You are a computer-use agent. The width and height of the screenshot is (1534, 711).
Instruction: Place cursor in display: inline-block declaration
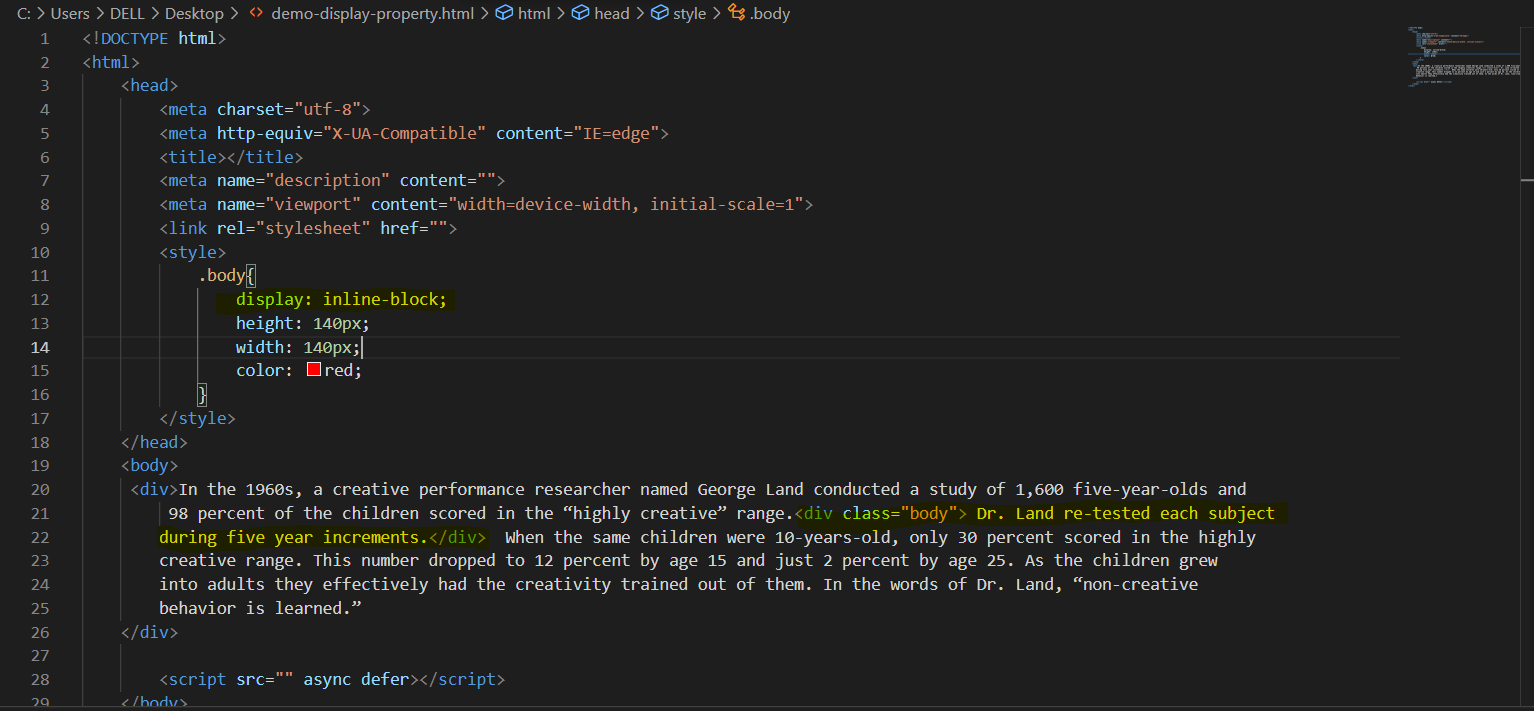(x=341, y=300)
